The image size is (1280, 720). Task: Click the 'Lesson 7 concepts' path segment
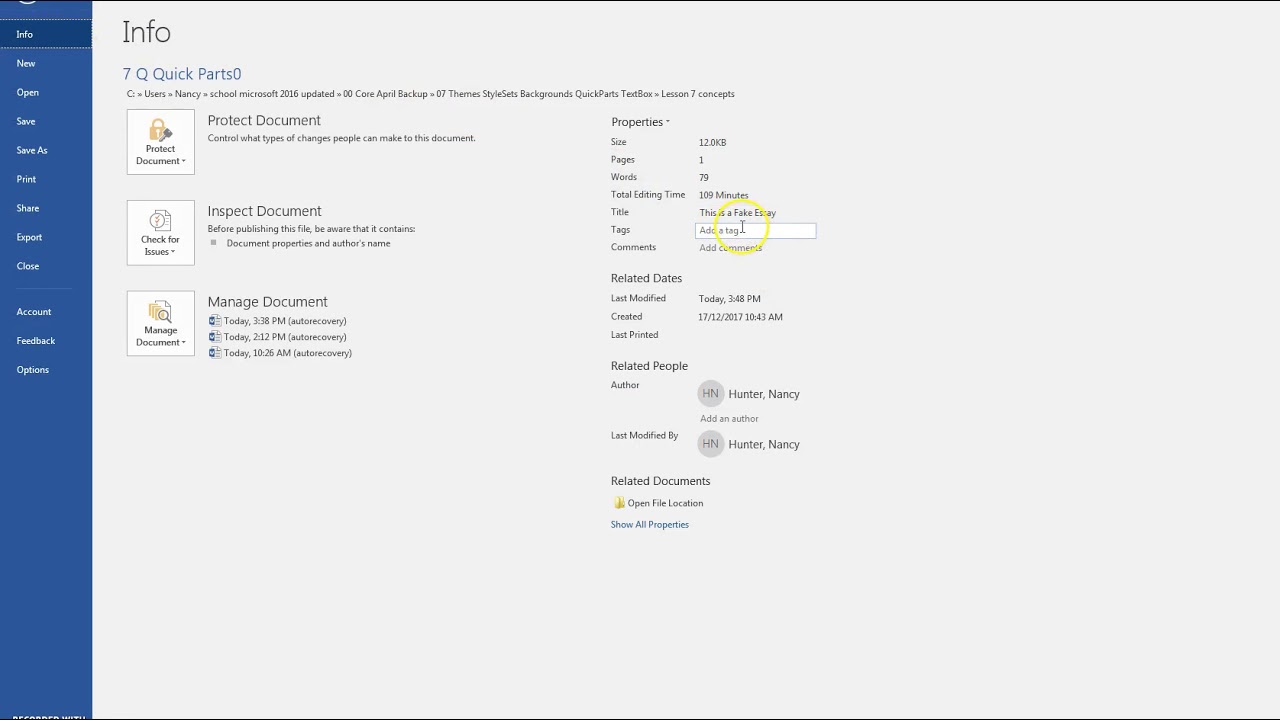(x=698, y=94)
